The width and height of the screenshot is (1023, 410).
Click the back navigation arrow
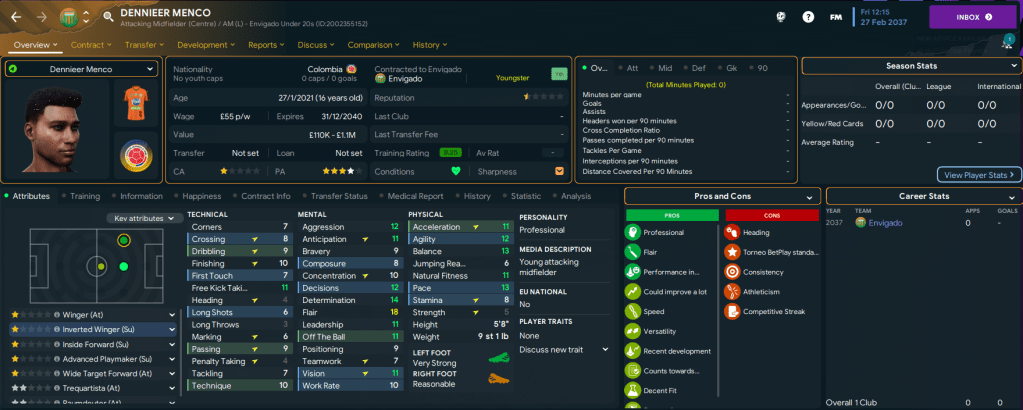point(16,17)
